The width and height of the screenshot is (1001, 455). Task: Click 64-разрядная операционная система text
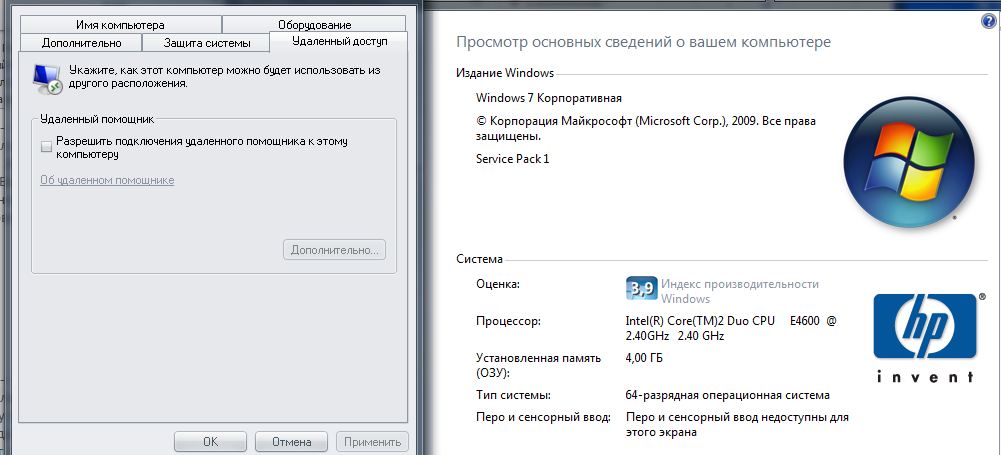728,395
